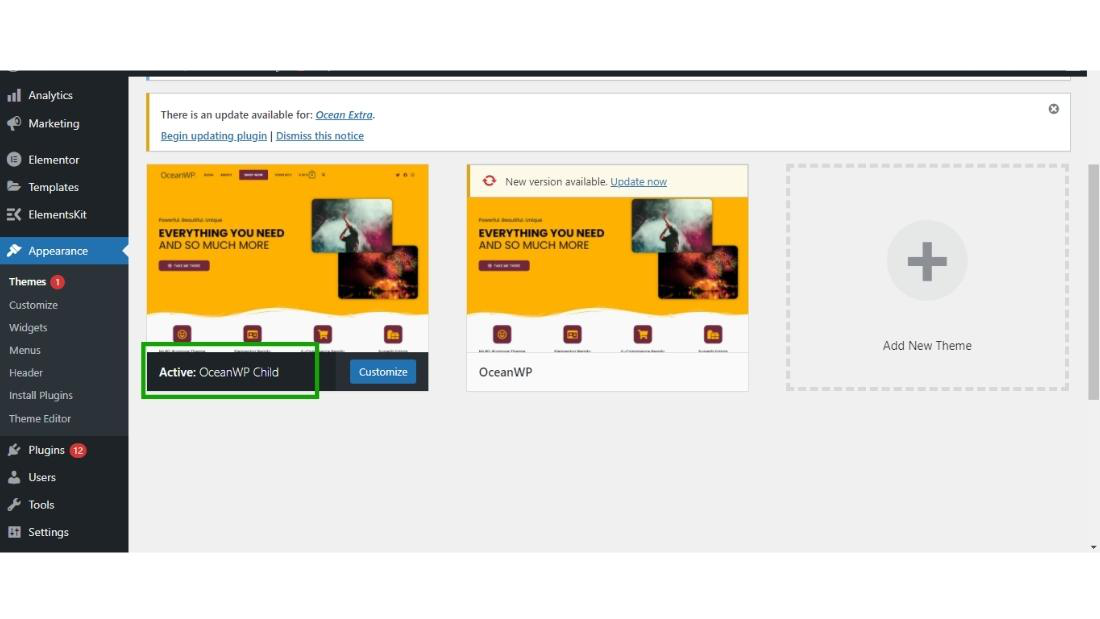Click the OceanWP theme screenshot

coord(608,275)
